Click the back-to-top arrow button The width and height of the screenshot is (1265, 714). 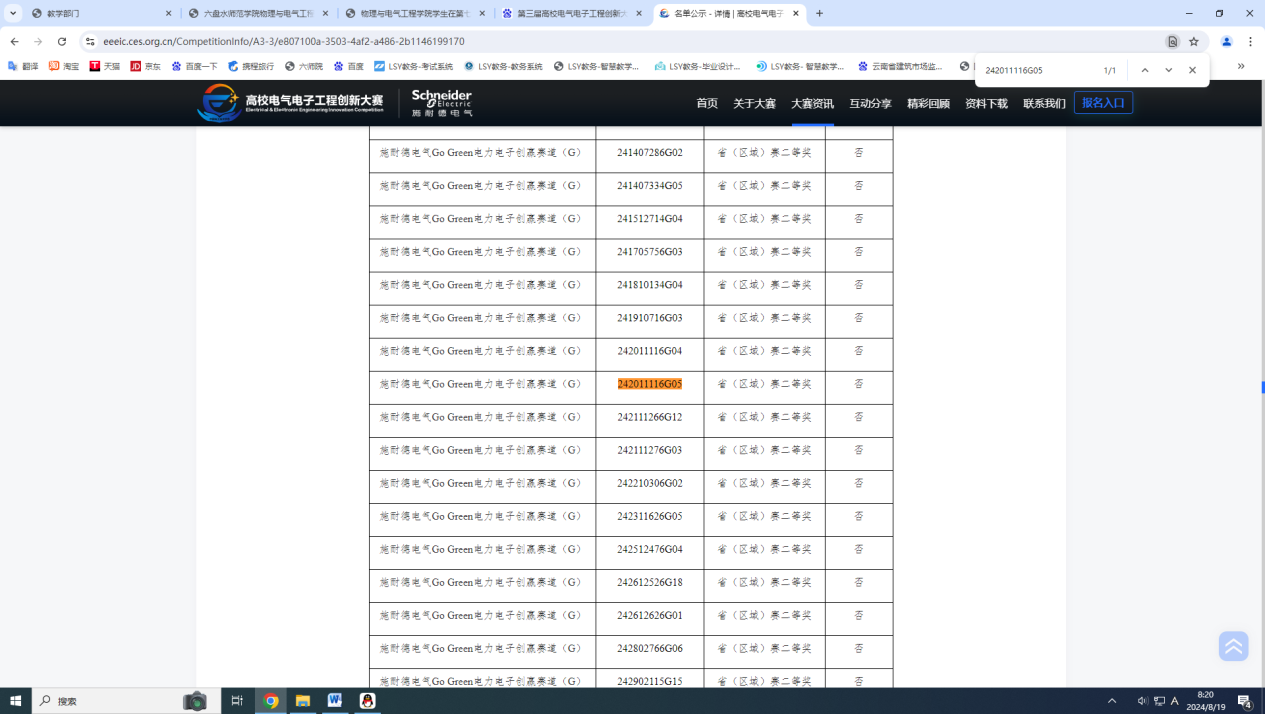(x=1234, y=646)
